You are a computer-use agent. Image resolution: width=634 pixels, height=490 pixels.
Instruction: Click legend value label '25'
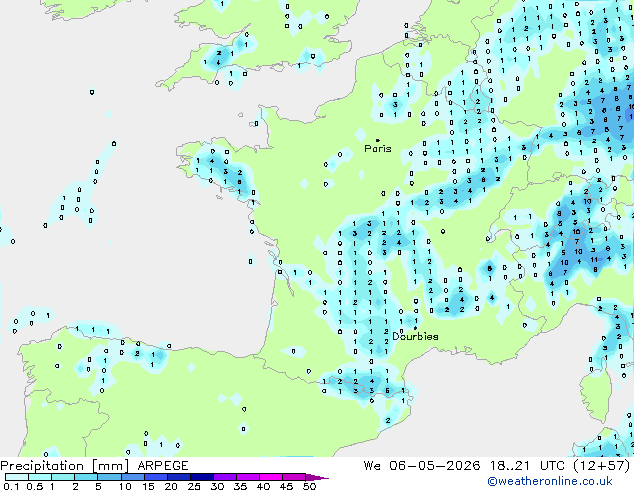click(194, 486)
